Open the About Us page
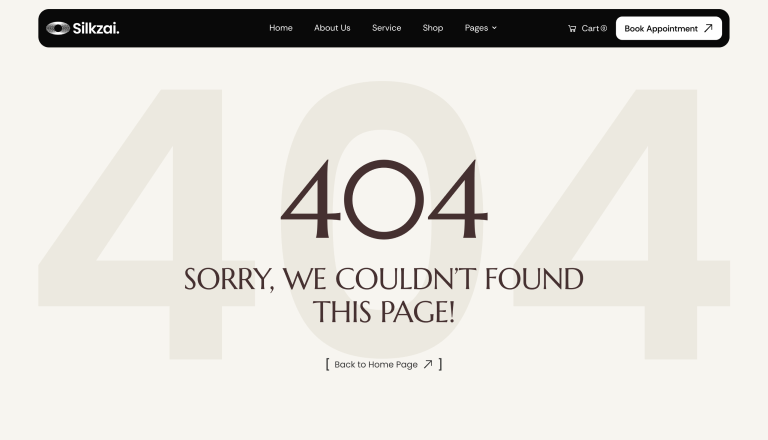This screenshot has width=768, height=440. pyautogui.click(x=332, y=28)
